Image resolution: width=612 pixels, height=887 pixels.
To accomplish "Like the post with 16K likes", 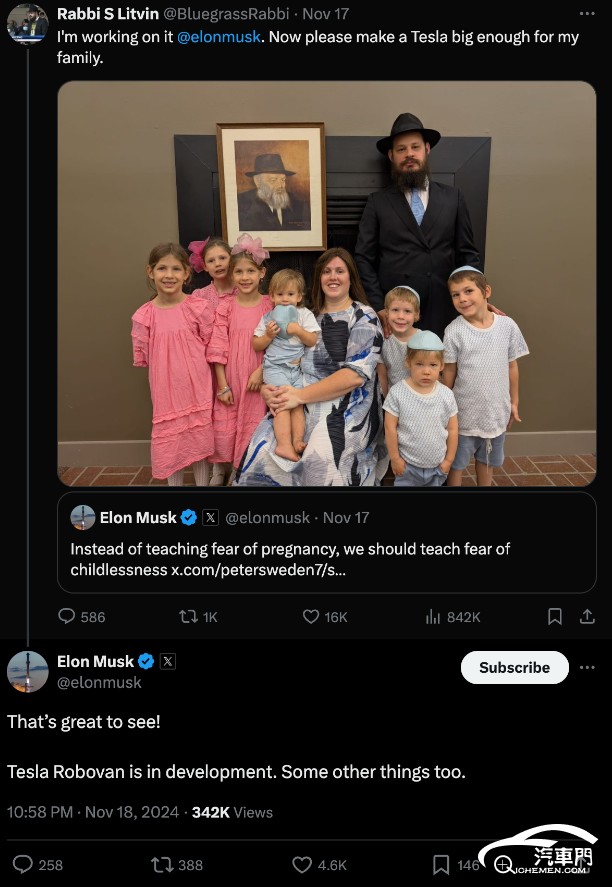I will click(x=311, y=616).
